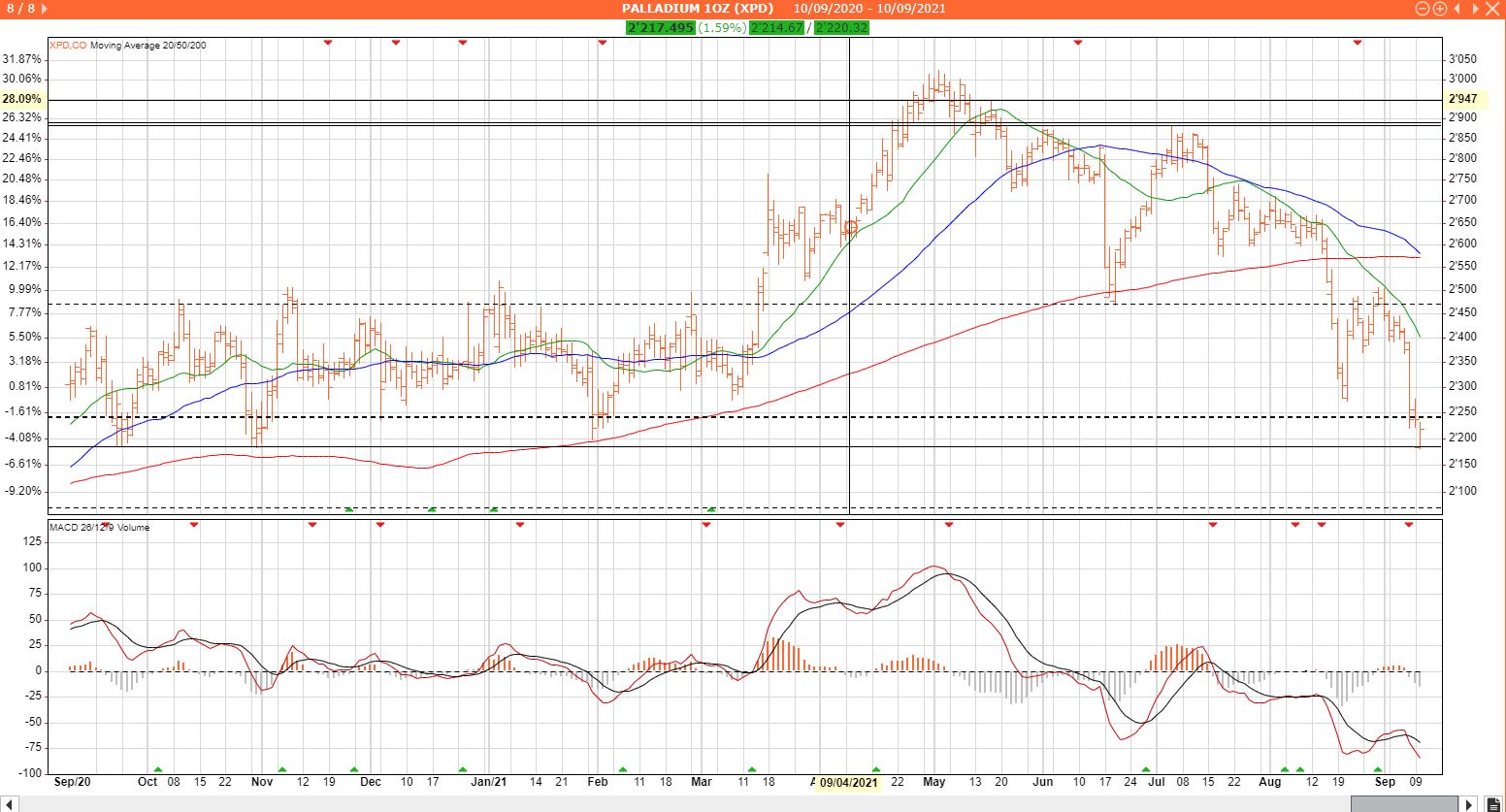This screenshot has width=1506, height=812.
Task: Click the green bid price 2'214.67
Action: click(776, 27)
